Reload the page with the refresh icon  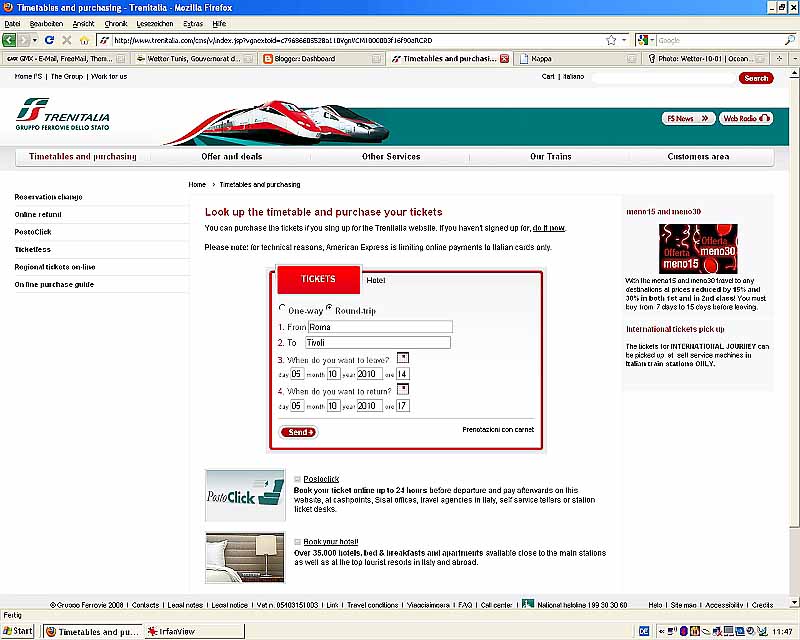[x=49, y=40]
